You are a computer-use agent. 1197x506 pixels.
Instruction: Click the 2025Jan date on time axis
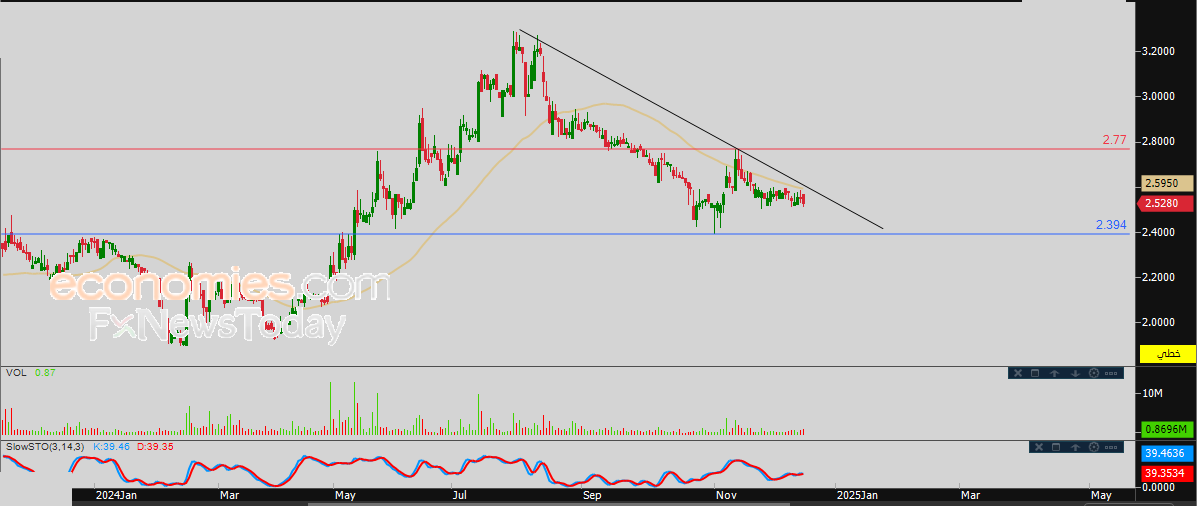[856, 495]
